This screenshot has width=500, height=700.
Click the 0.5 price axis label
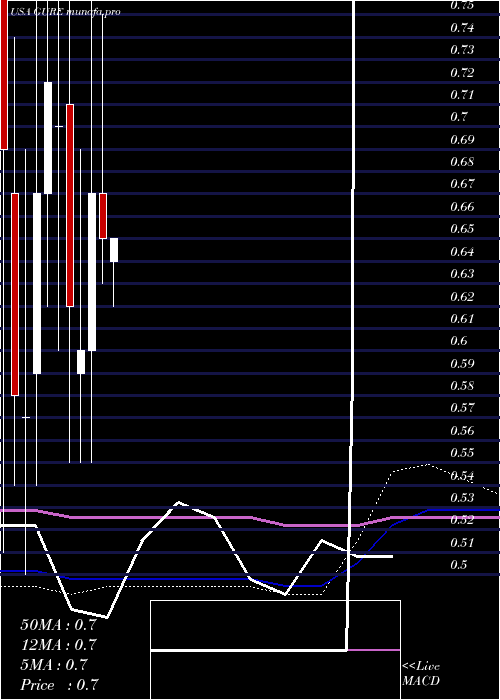459,565
